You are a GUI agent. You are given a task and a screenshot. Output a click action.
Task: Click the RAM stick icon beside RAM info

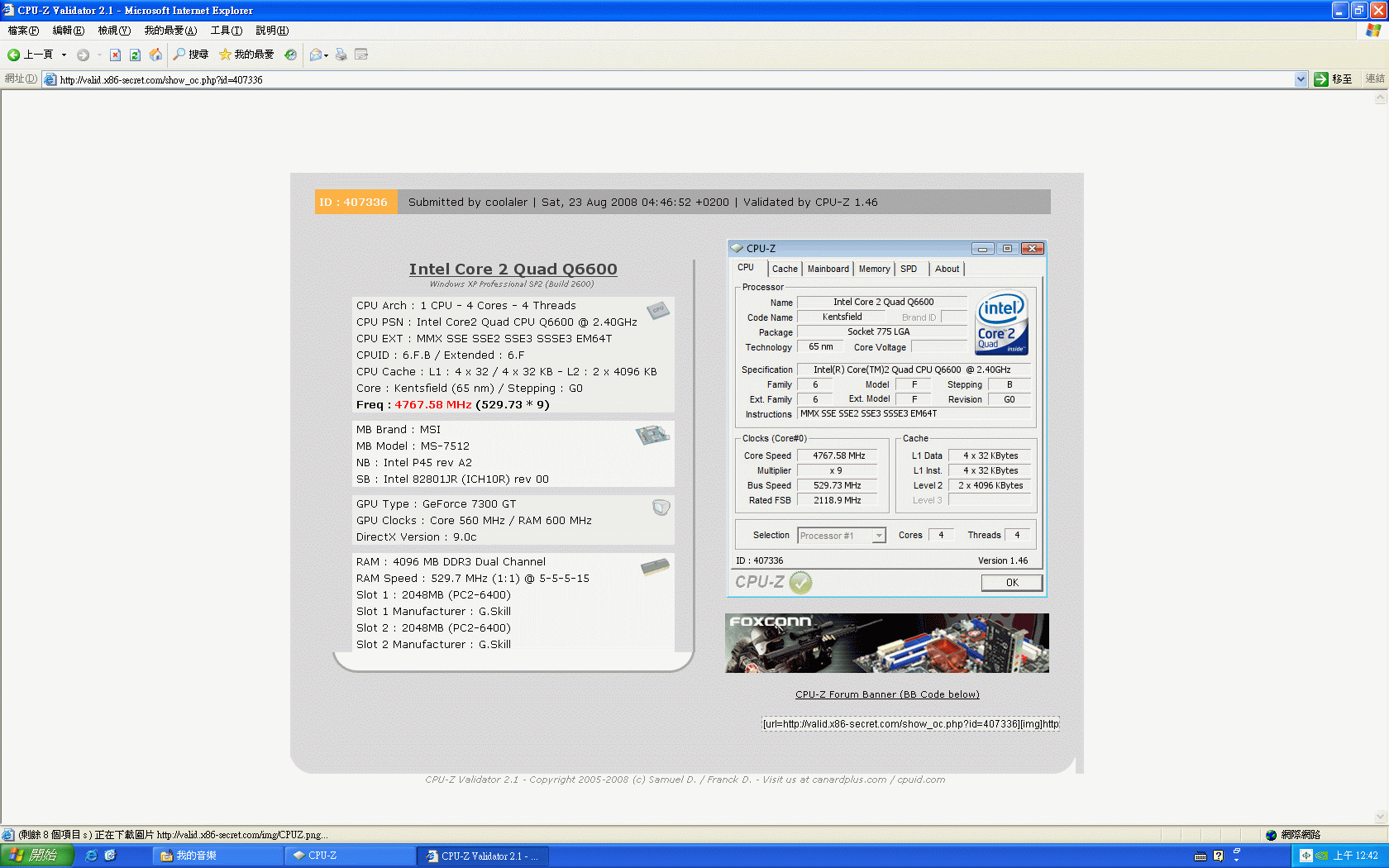pos(655,568)
